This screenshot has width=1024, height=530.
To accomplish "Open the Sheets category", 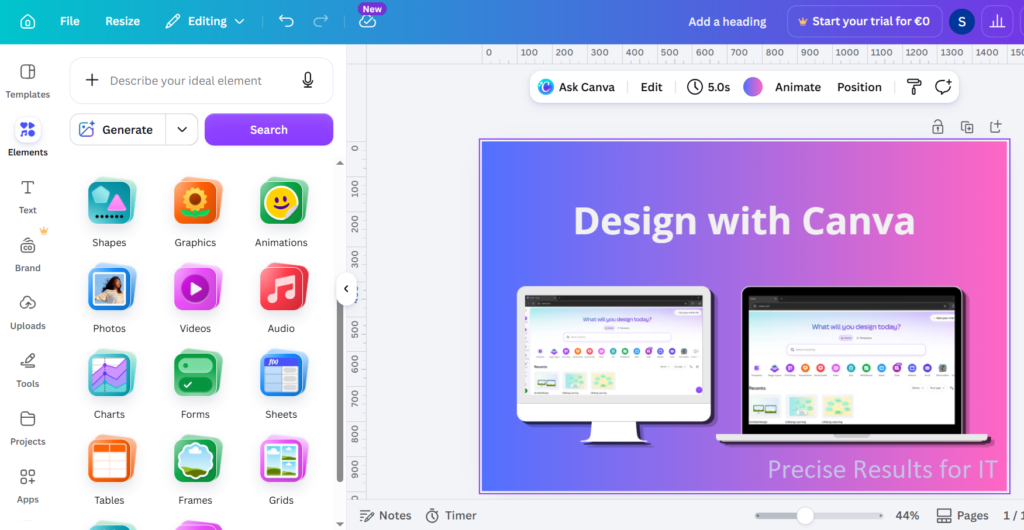I will coord(281,385).
